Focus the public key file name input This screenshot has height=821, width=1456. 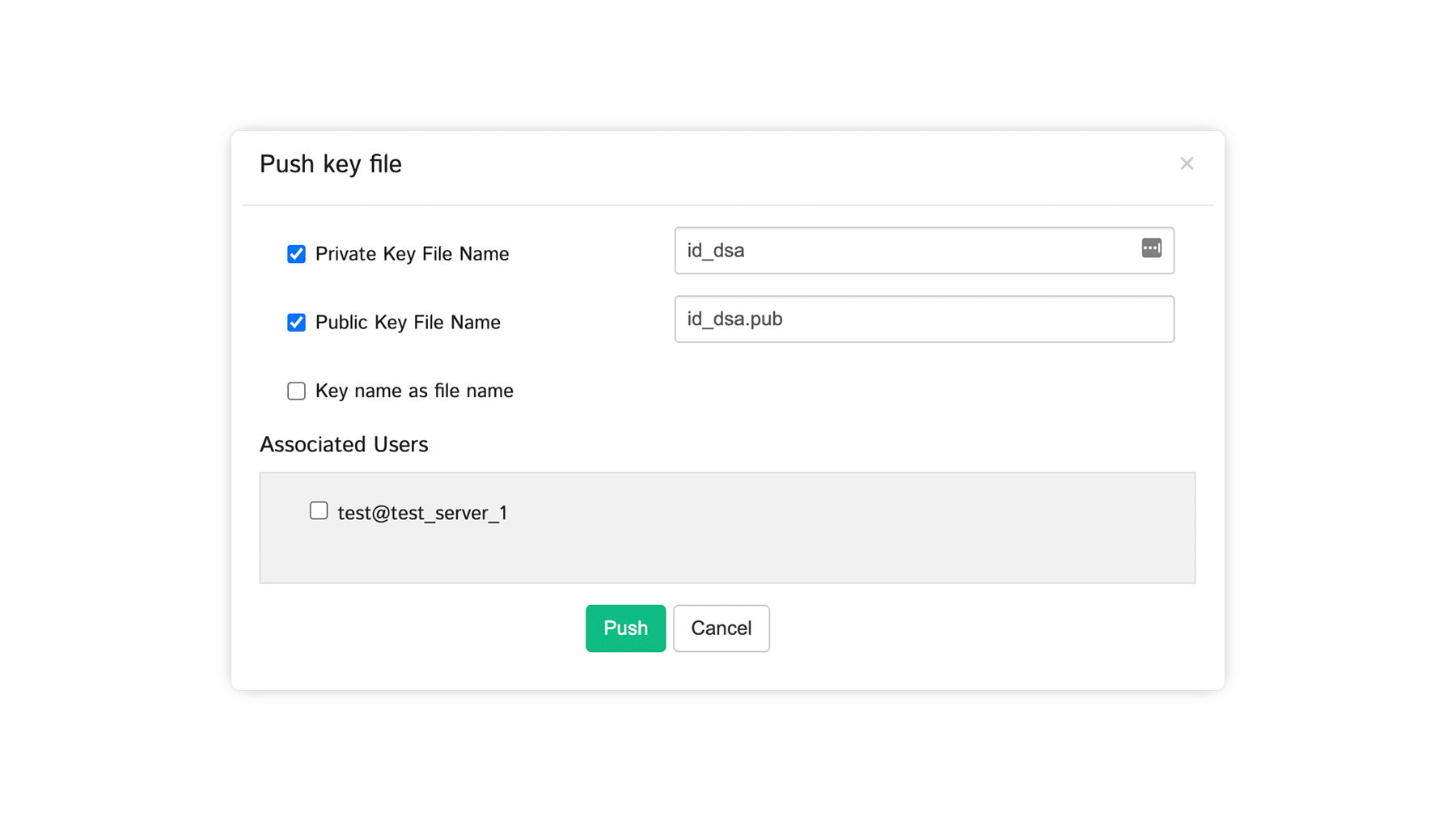click(922, 320)
